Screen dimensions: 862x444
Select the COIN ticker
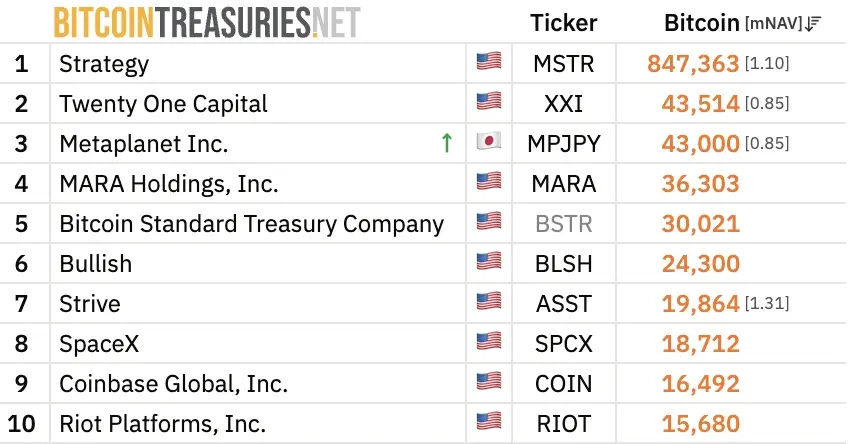[563, 384]
